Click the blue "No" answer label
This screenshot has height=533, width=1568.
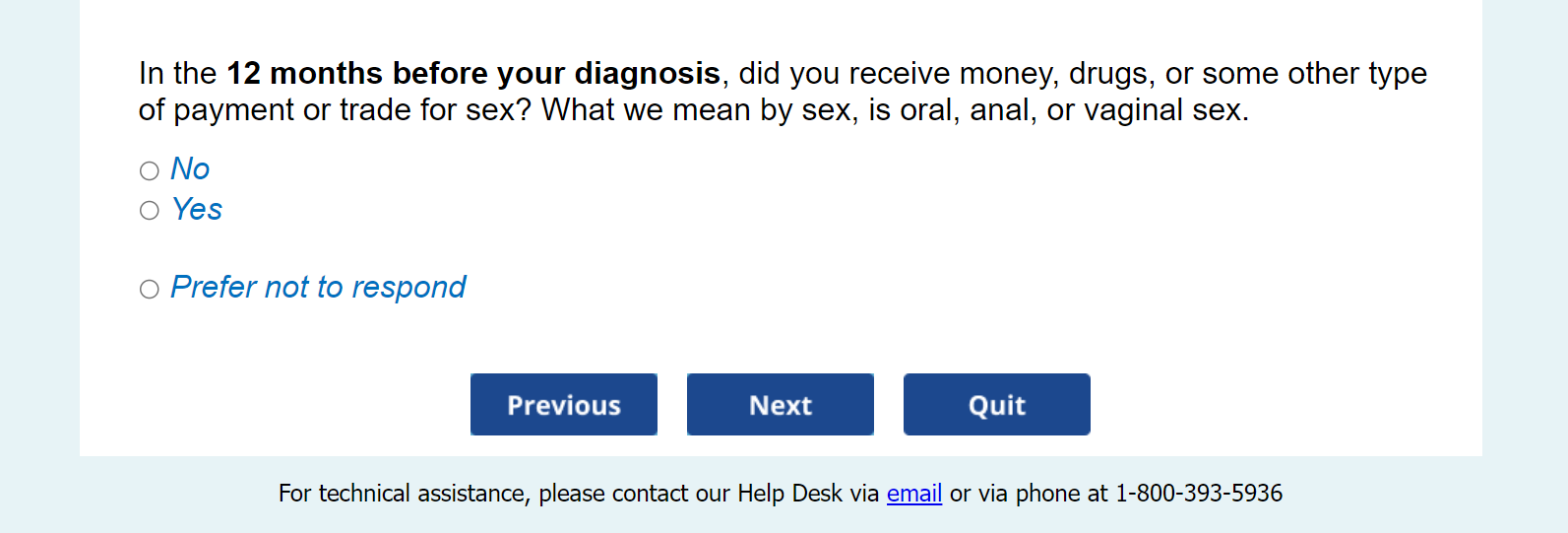tap(190, 169)
